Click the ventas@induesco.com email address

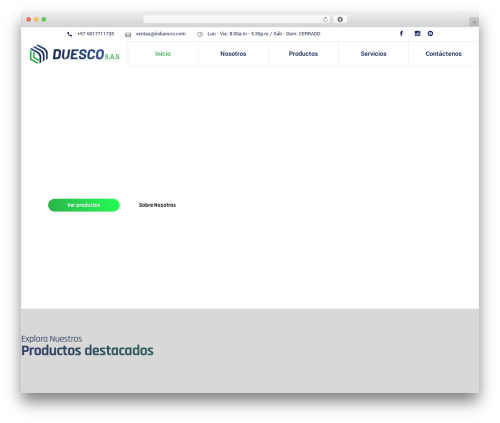(161, 34)
